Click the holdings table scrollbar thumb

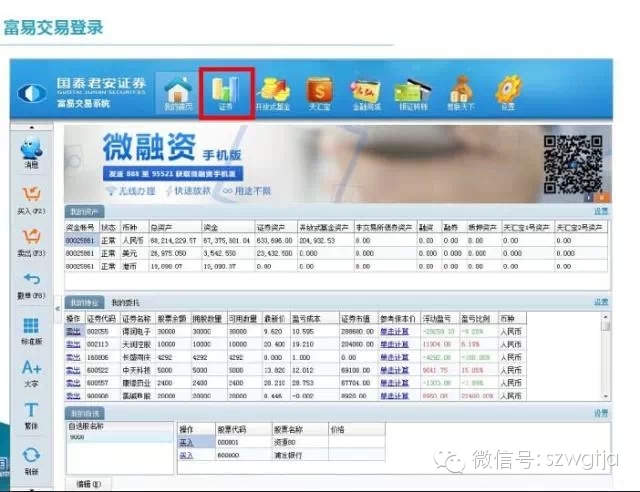[606, 326]
